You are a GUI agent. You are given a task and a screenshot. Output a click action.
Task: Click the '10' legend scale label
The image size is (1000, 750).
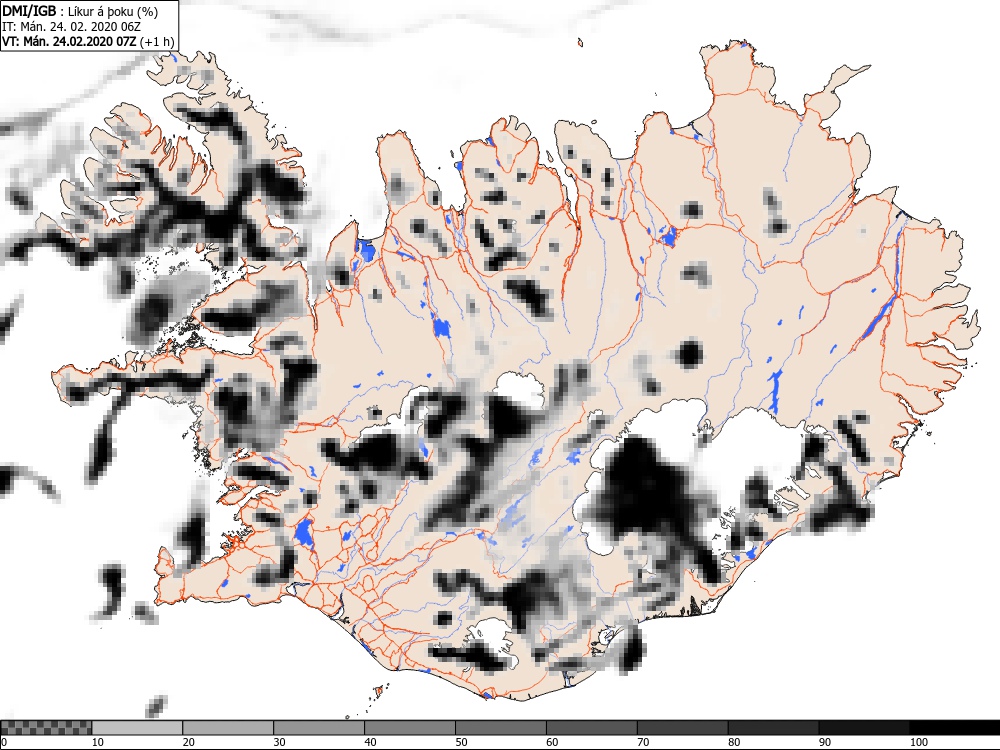tap(98, 742)
